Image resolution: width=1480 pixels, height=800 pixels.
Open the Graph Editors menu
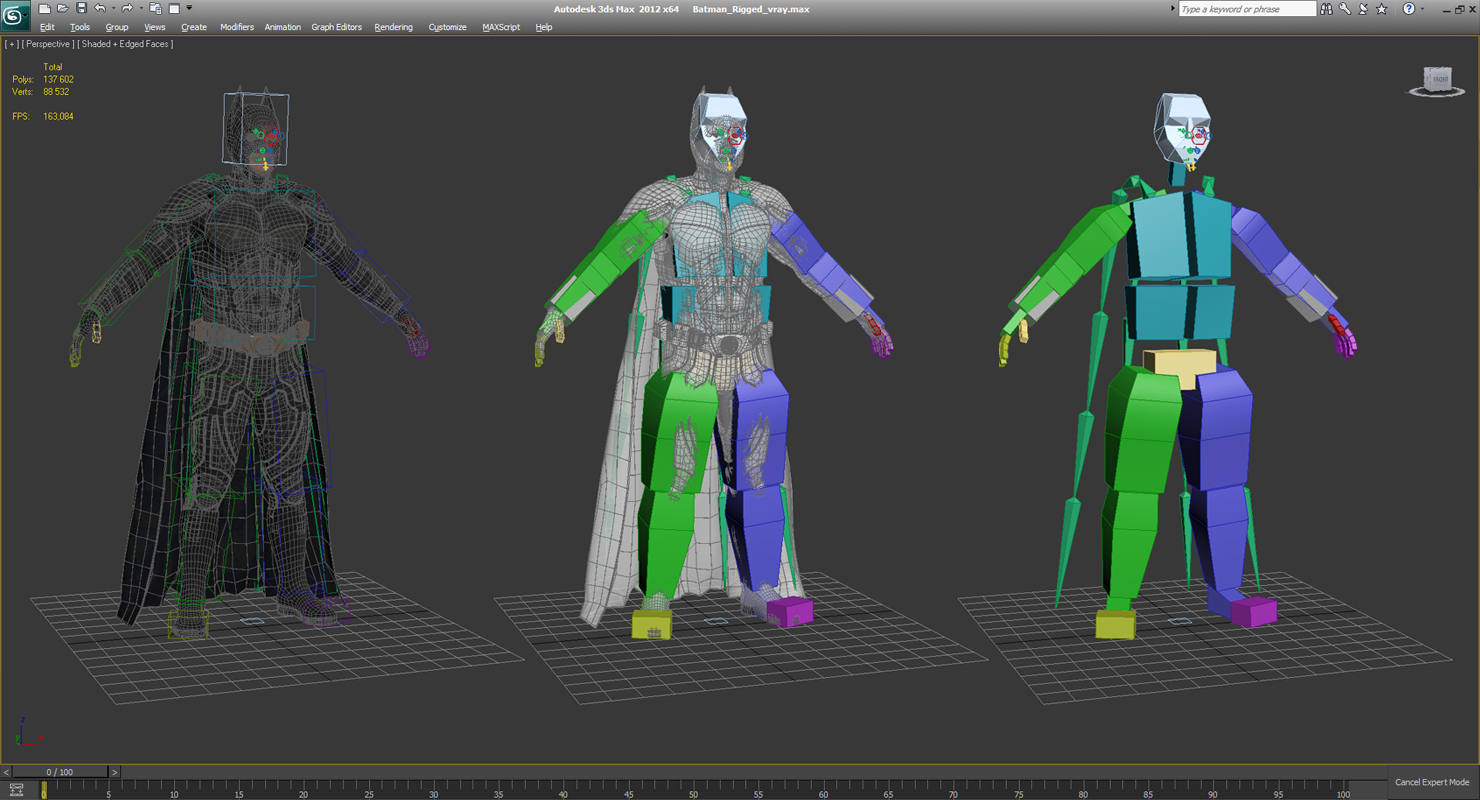tap(336, 27)
